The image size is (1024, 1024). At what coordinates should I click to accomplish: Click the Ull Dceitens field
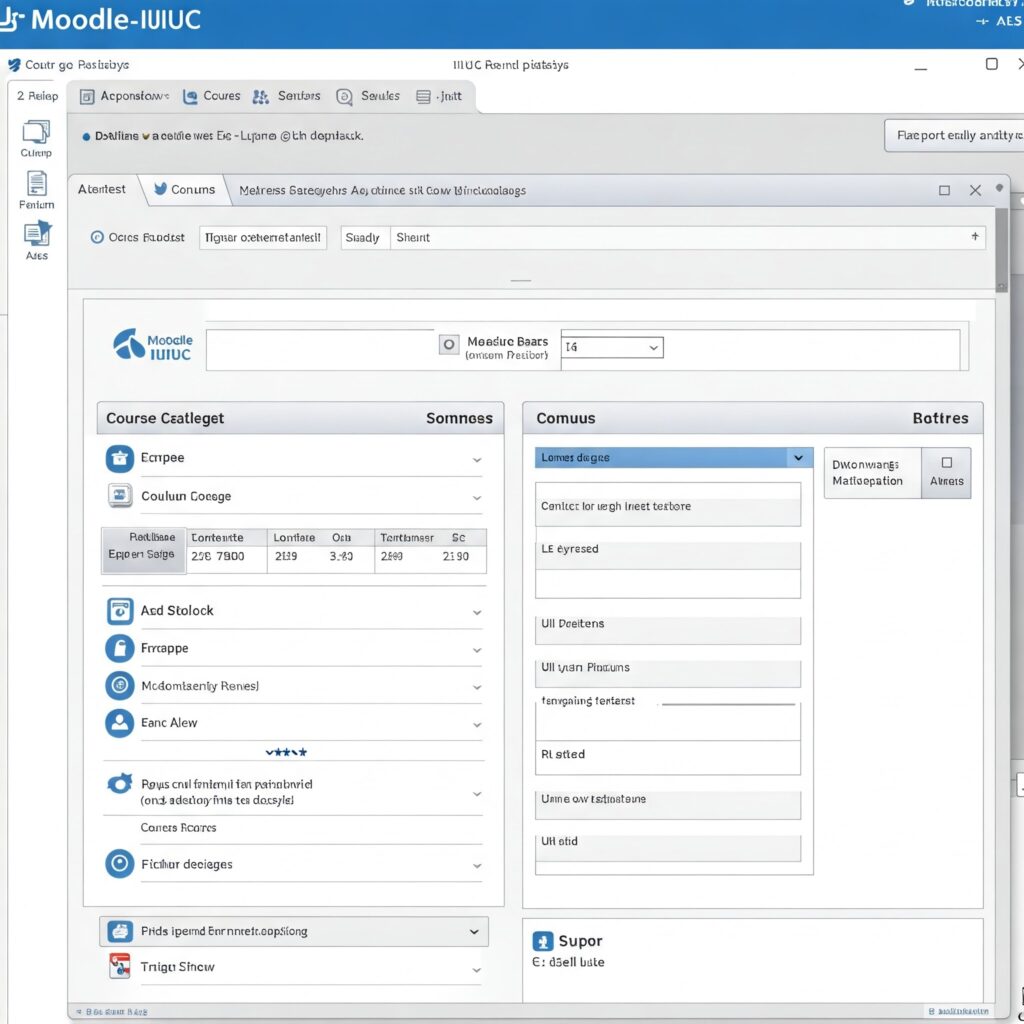(667, 630)
